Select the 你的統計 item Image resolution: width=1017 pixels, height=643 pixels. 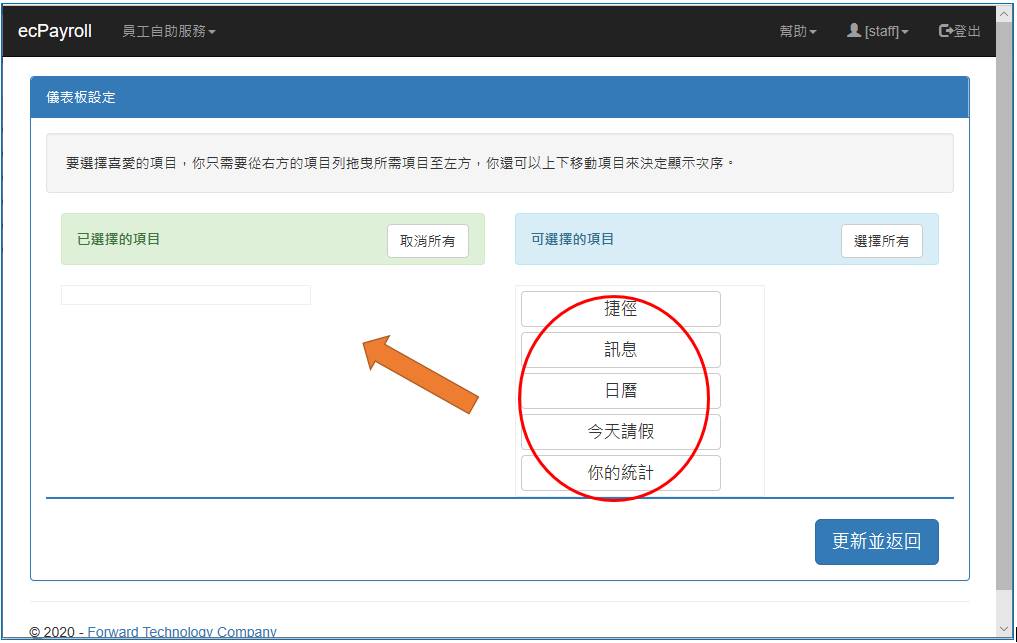pos(620,473)
